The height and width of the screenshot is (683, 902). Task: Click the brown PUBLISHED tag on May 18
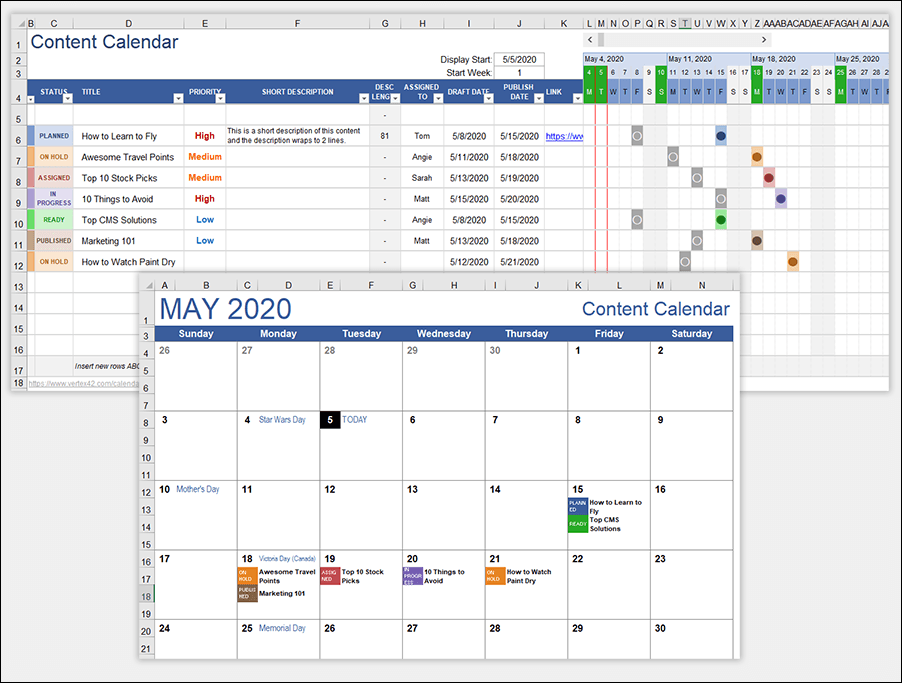(247, 594)
